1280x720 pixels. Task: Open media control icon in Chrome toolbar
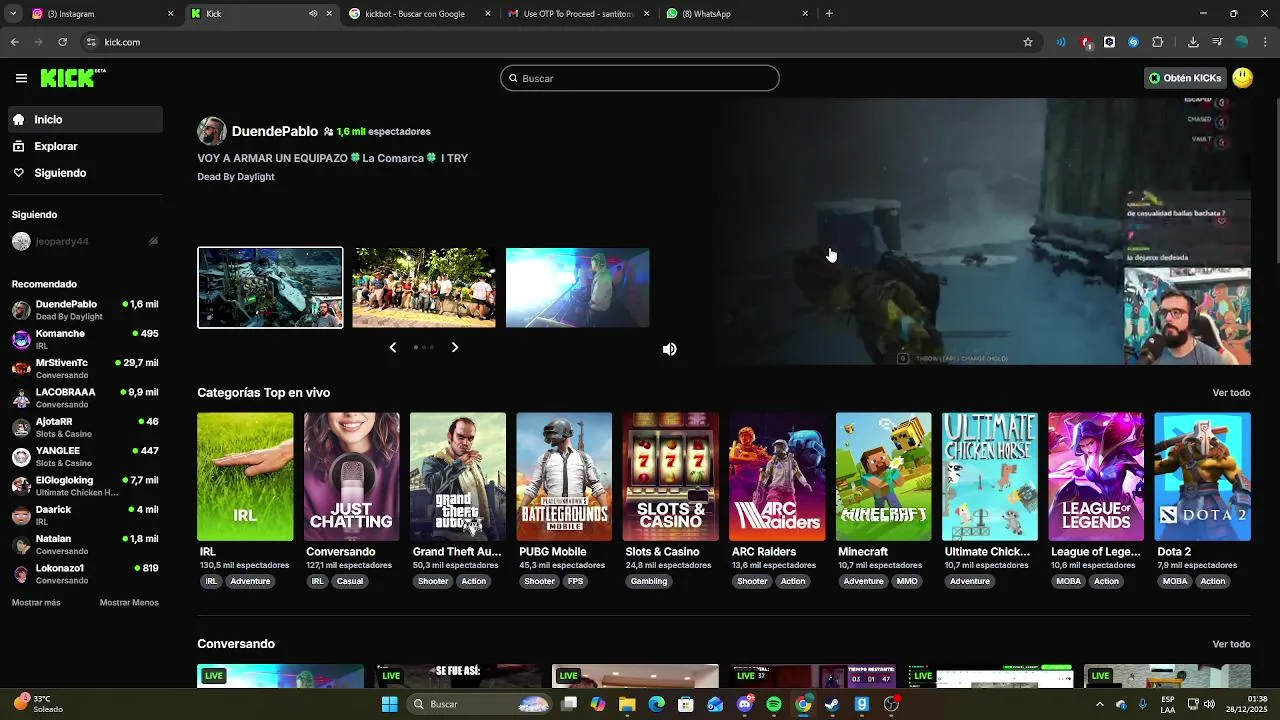[1217, 42]
